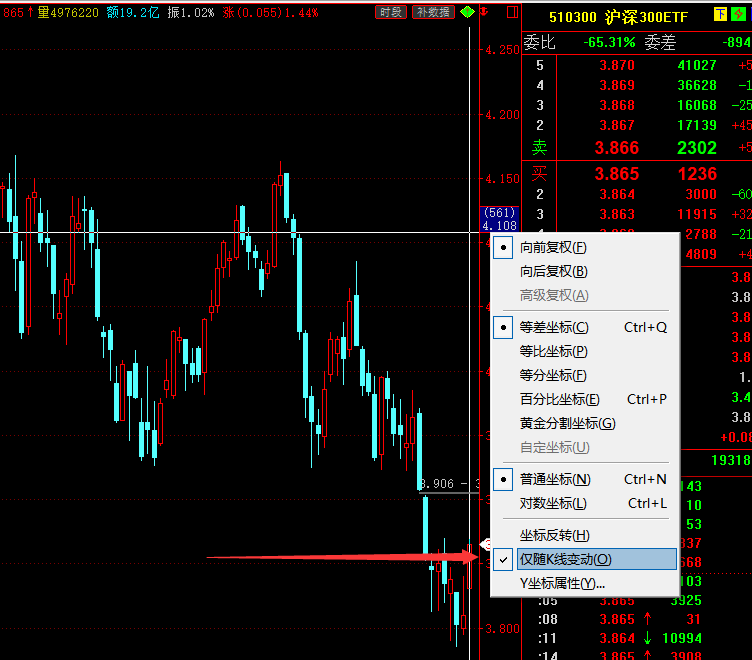
Task: Click the 涨(0.055)1.44% change value
Action: (x=270, y=12)
